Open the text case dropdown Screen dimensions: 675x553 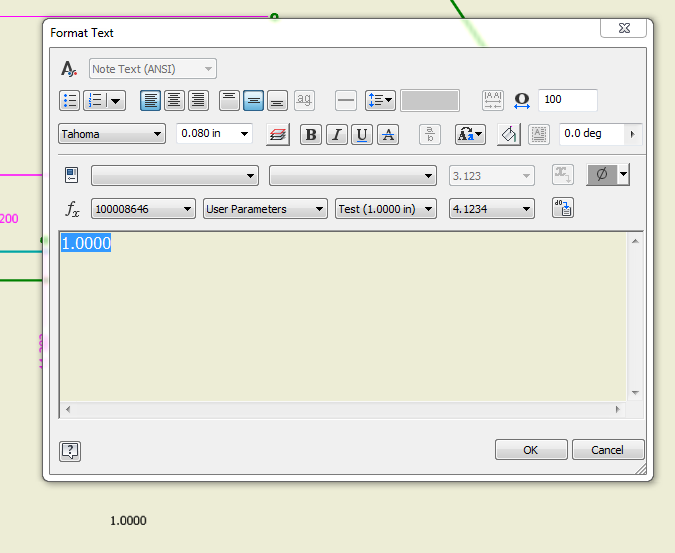[470, 135]
